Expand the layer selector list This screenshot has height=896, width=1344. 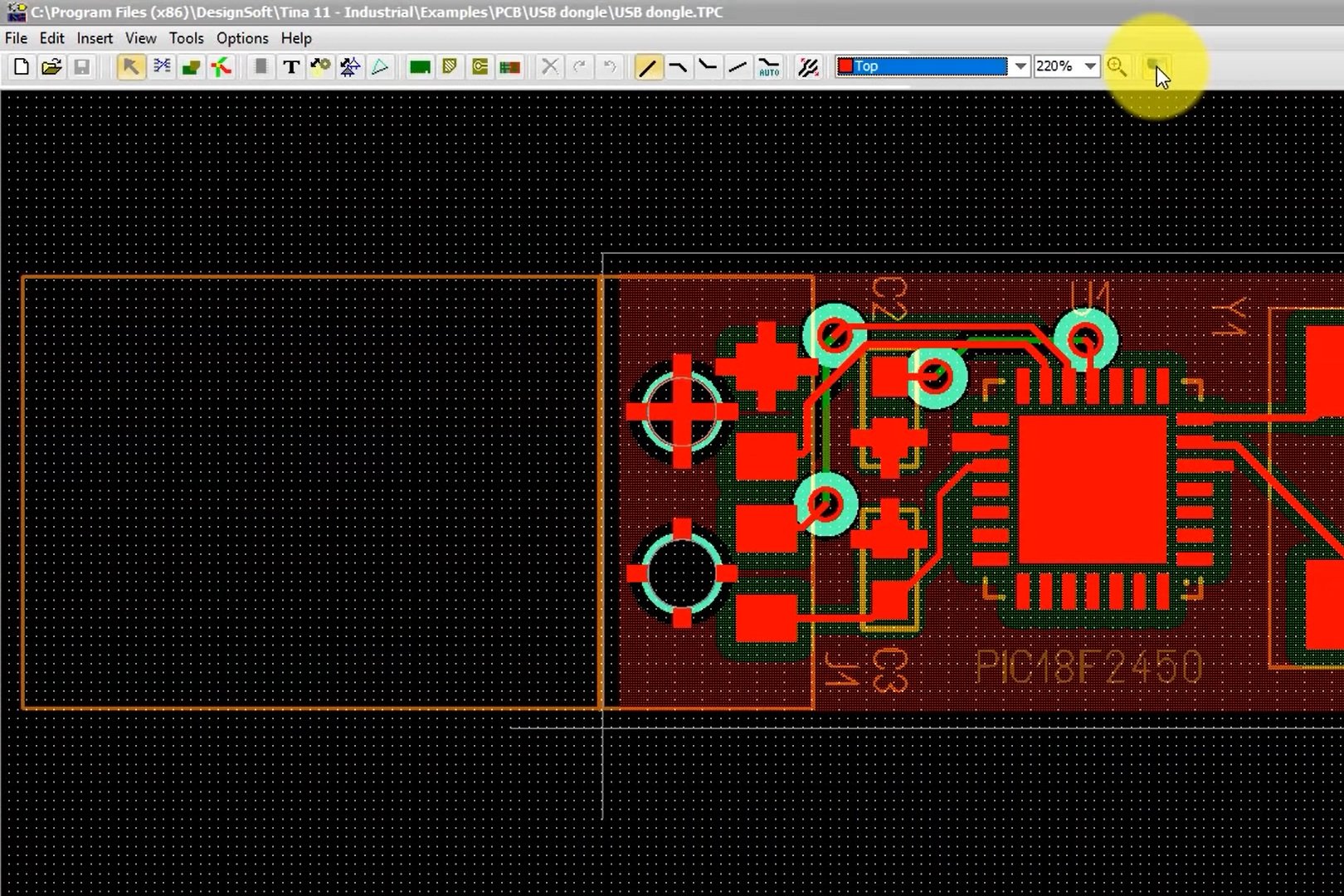pyautogui.click(x=1019, y=66)
